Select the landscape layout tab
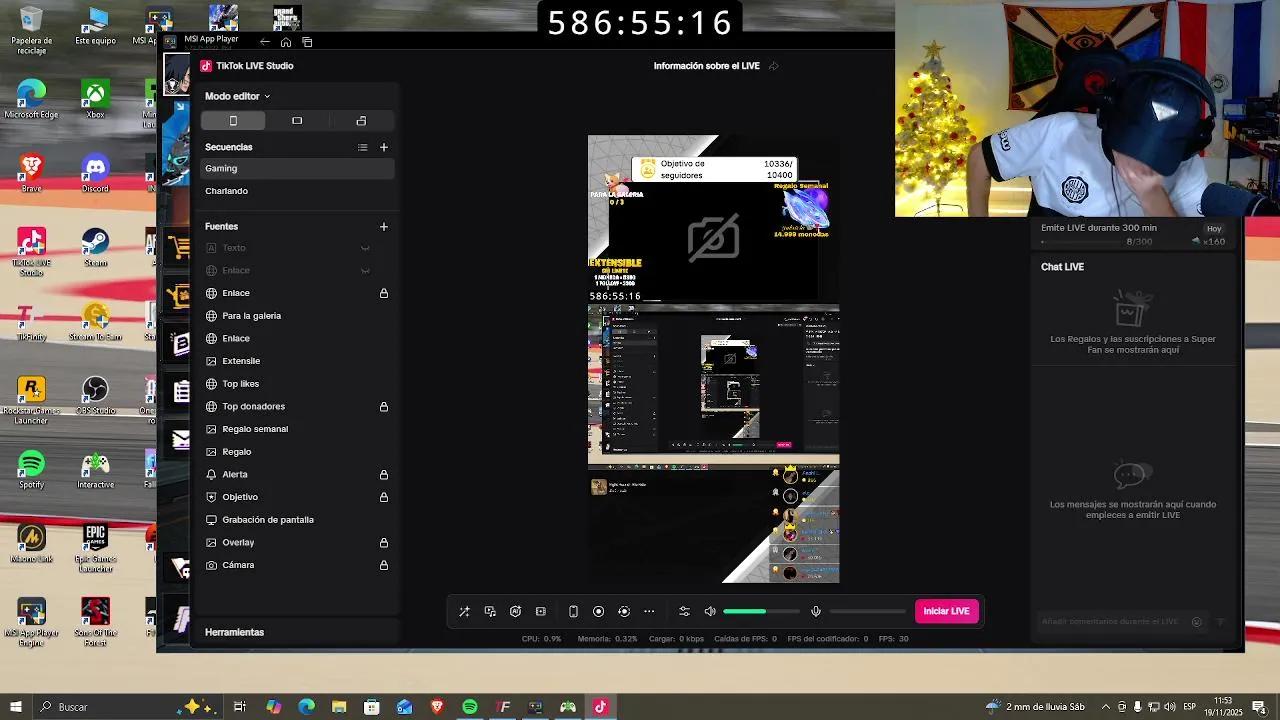The width and height of the screenshot is (1280, 720). point(297,121)
